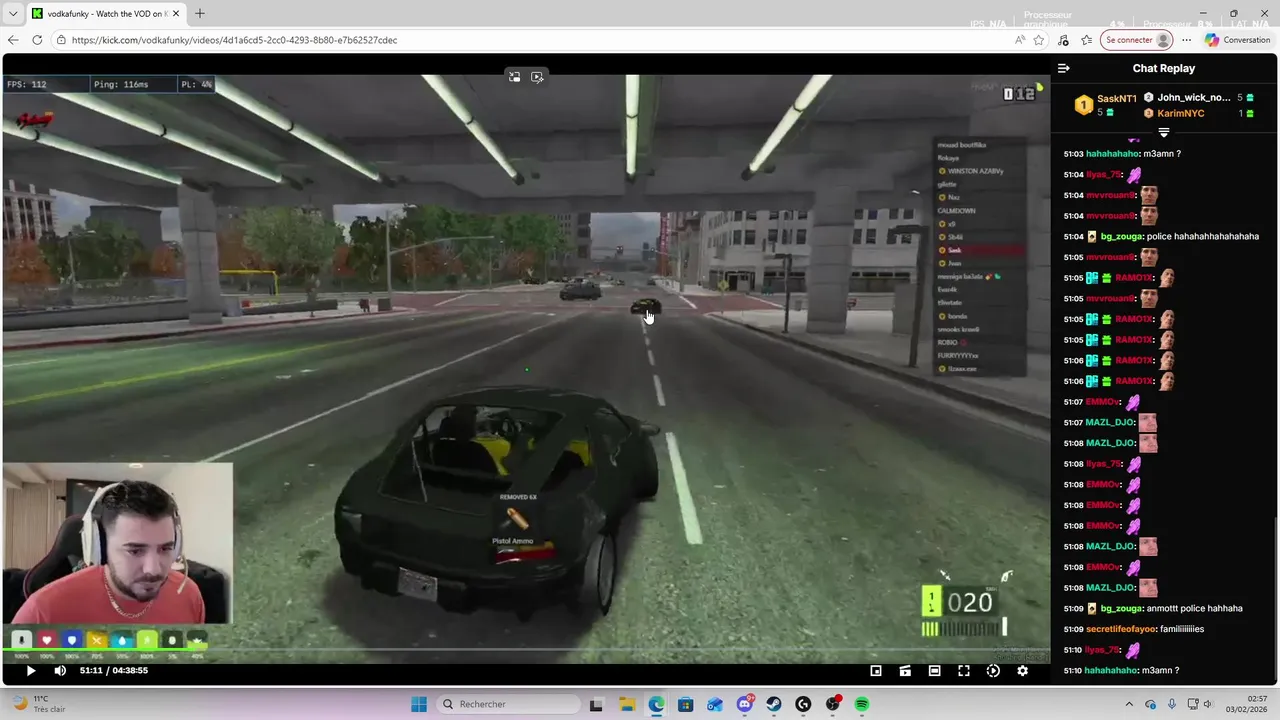This screenshot has width=1280, height=720.
Task: Open Windows Start menu
Action: pyautogui.click(x=419, y=704)
